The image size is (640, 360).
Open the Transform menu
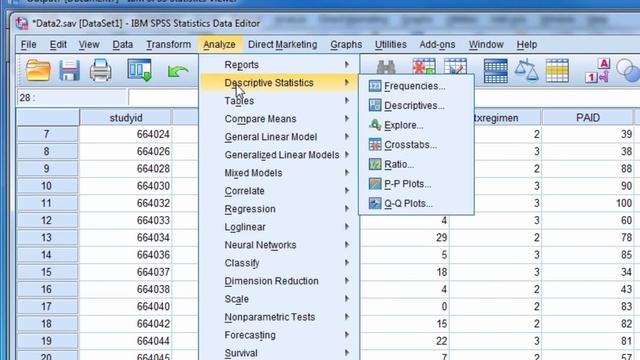169,44
